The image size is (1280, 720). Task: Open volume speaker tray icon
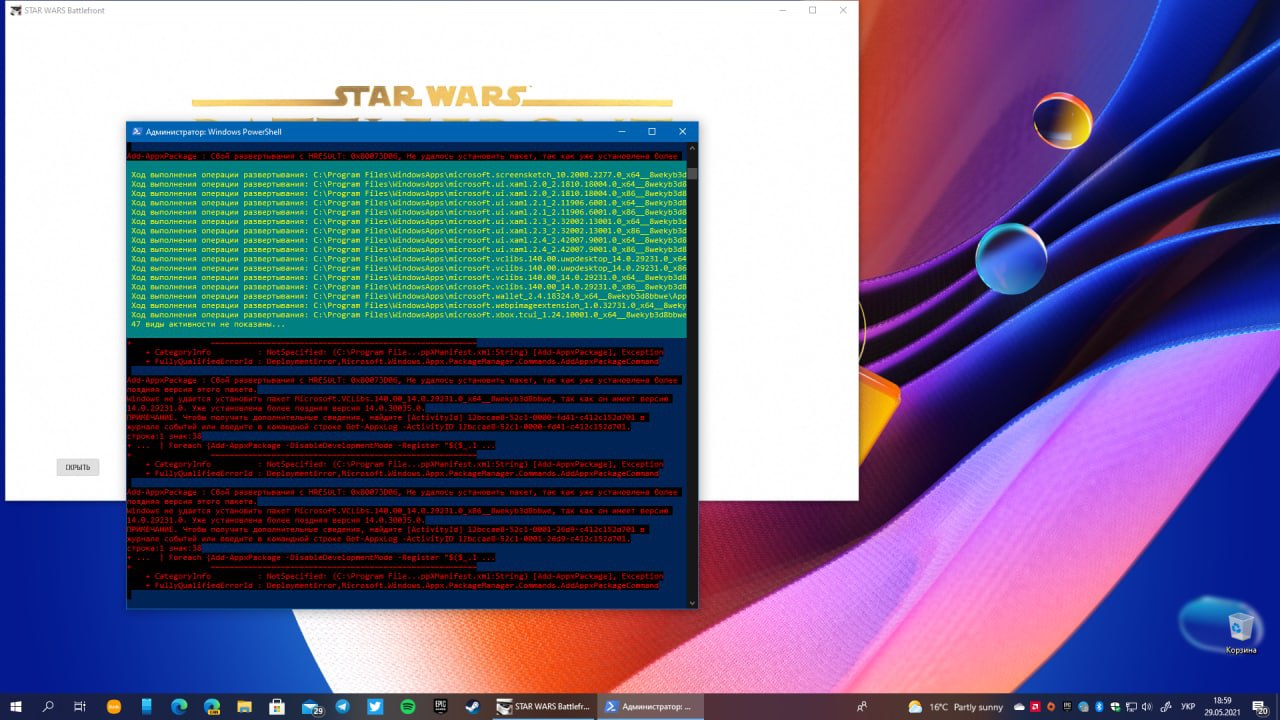pyautogui.click(x=1147, y=706)
